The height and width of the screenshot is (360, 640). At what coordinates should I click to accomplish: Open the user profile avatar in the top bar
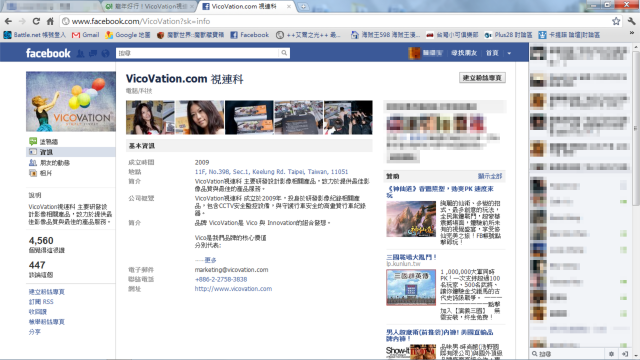(x=414, y=53)
